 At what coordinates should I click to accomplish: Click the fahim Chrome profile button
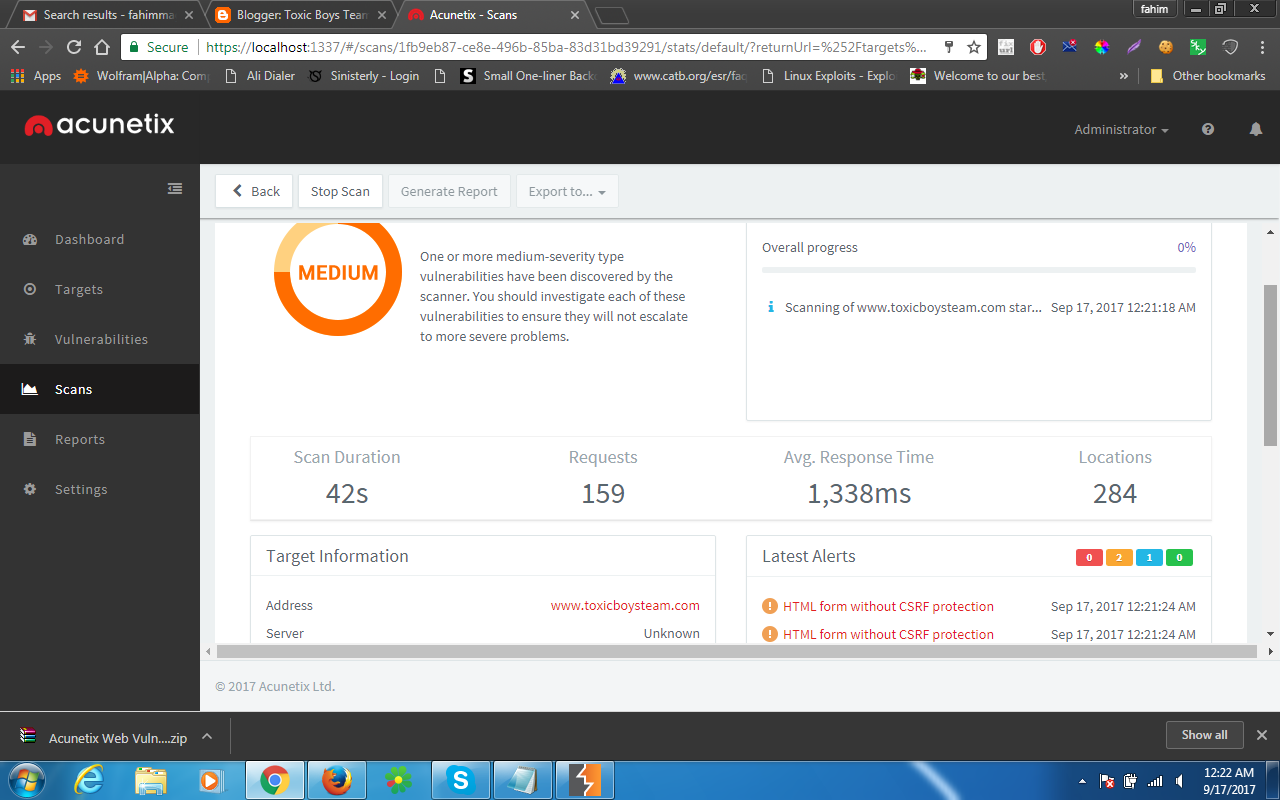point(1154,9)
